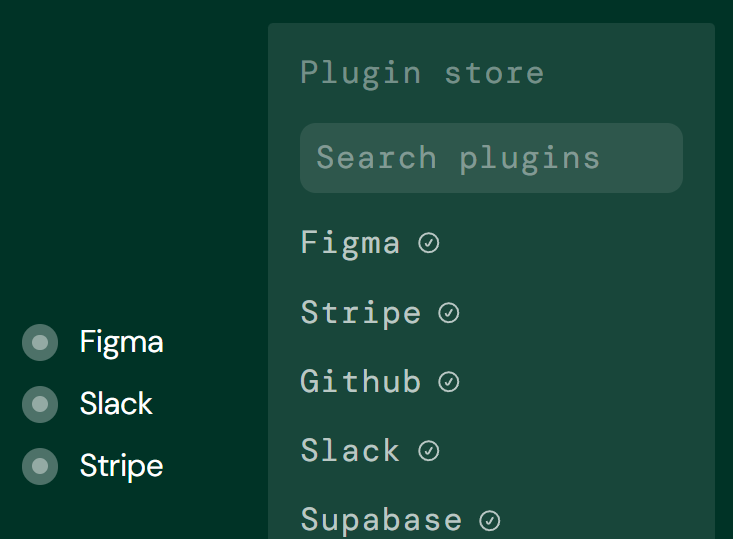Open Stripe in the plugin store list
The image size is (733, 540).
coord(360,313)
